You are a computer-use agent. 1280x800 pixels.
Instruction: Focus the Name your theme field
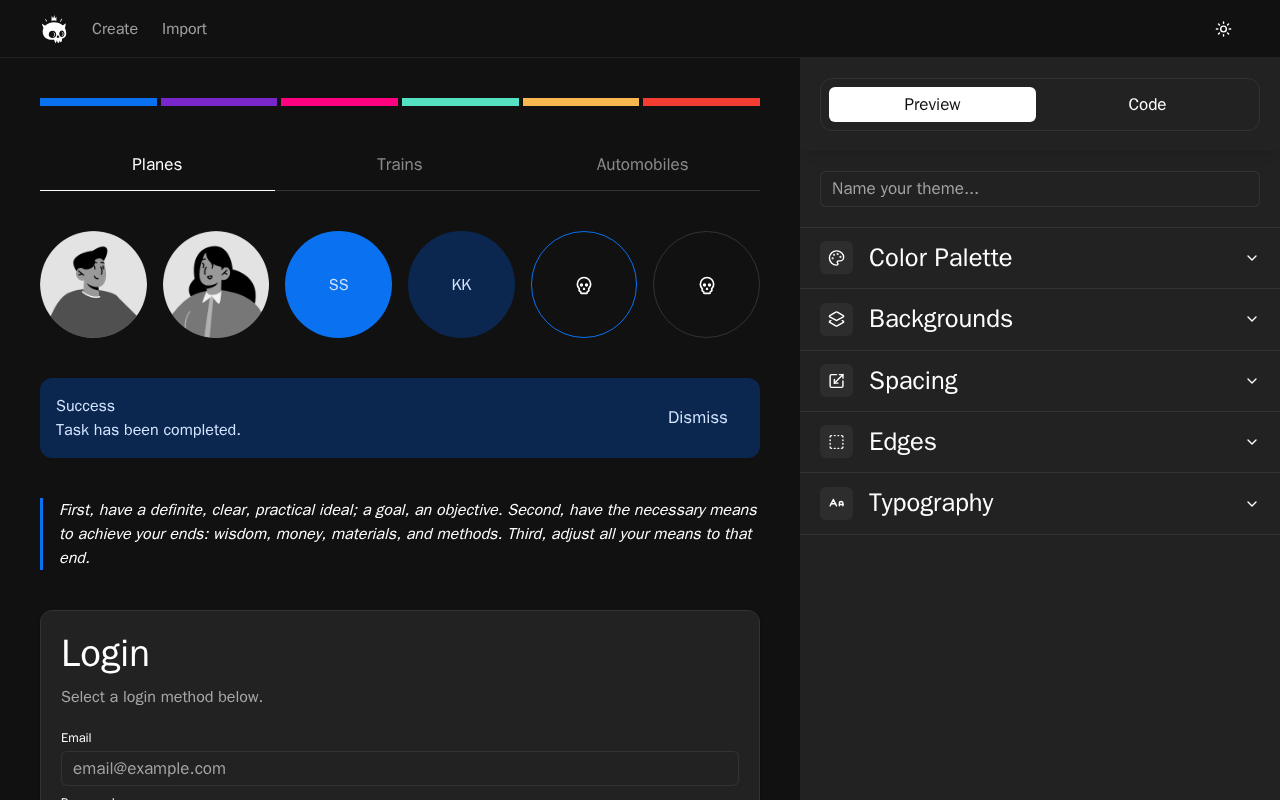[x=1039, y=189]
